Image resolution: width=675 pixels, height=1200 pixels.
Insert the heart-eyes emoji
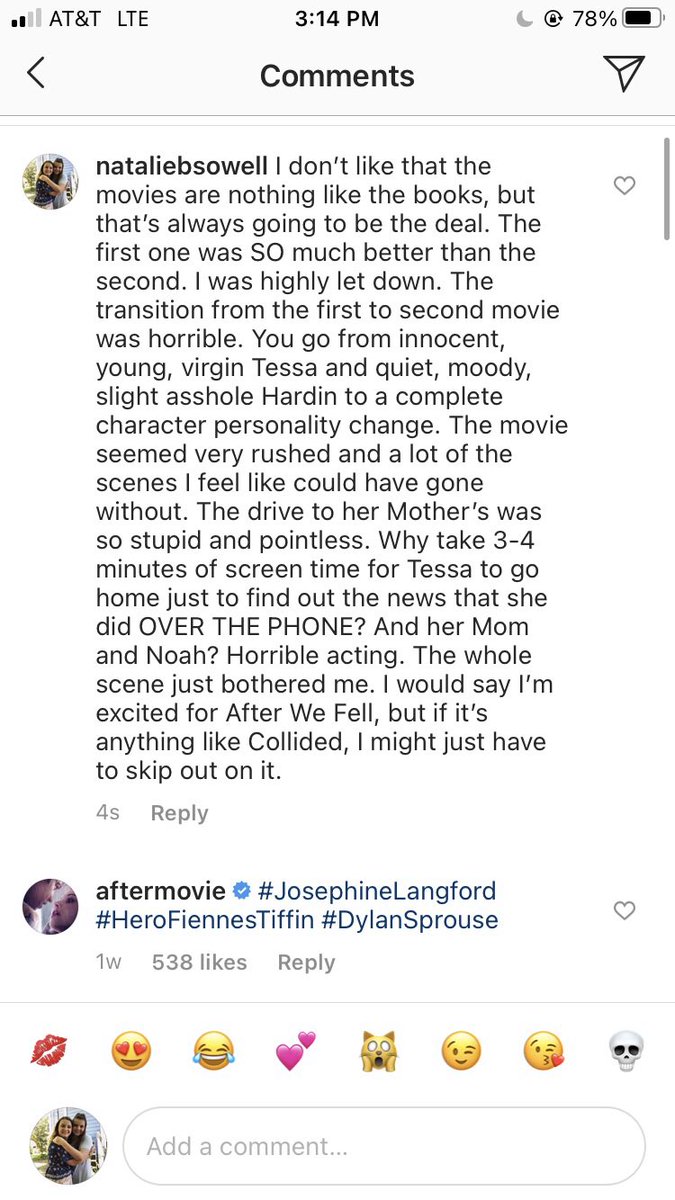130,1051
